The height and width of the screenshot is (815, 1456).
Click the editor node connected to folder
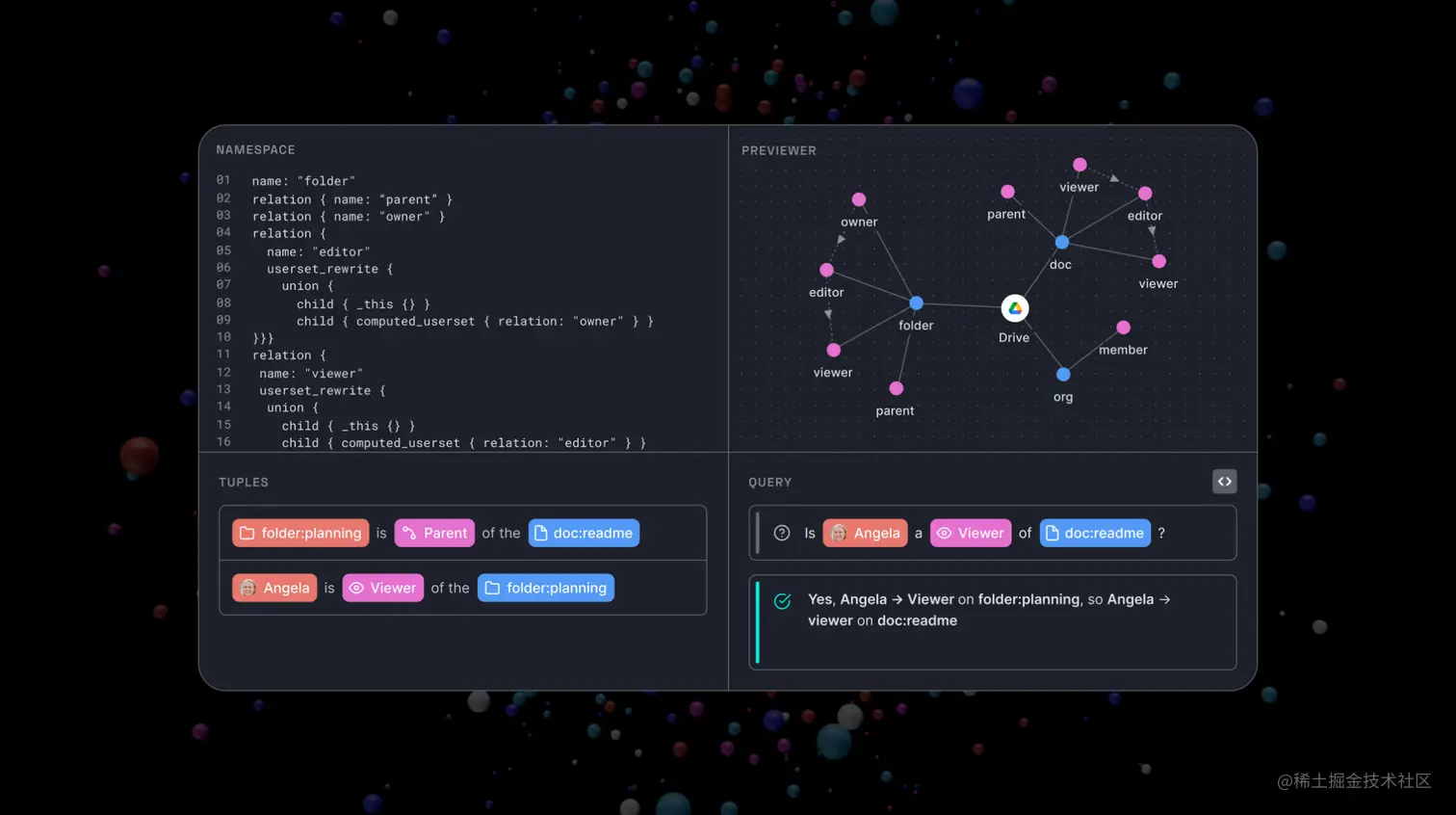click(x=826, y=270)
